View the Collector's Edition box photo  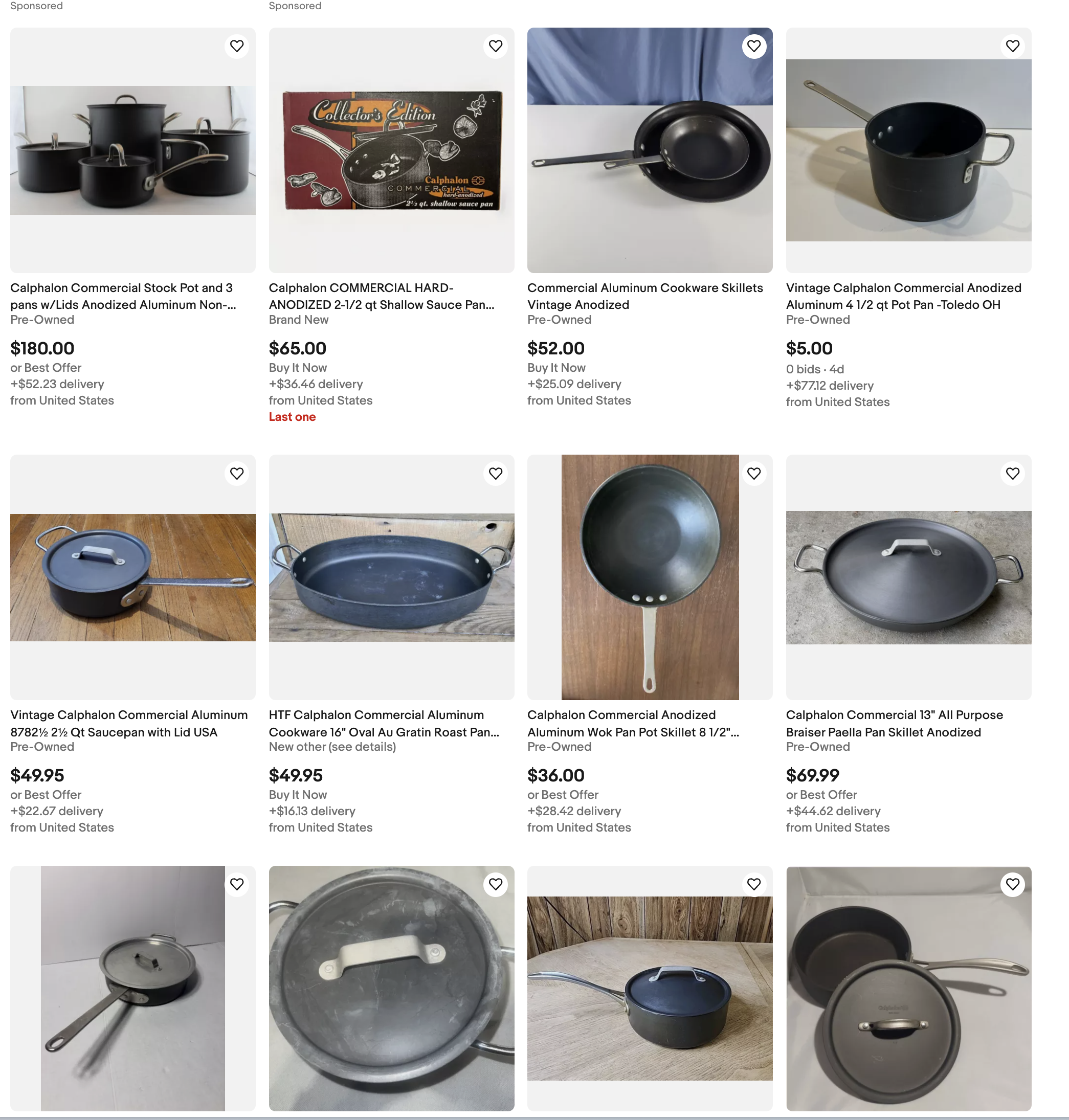[391, 150]
